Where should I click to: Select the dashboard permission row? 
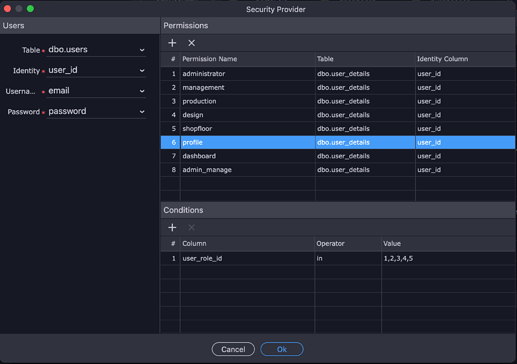(x=338, y=156)
